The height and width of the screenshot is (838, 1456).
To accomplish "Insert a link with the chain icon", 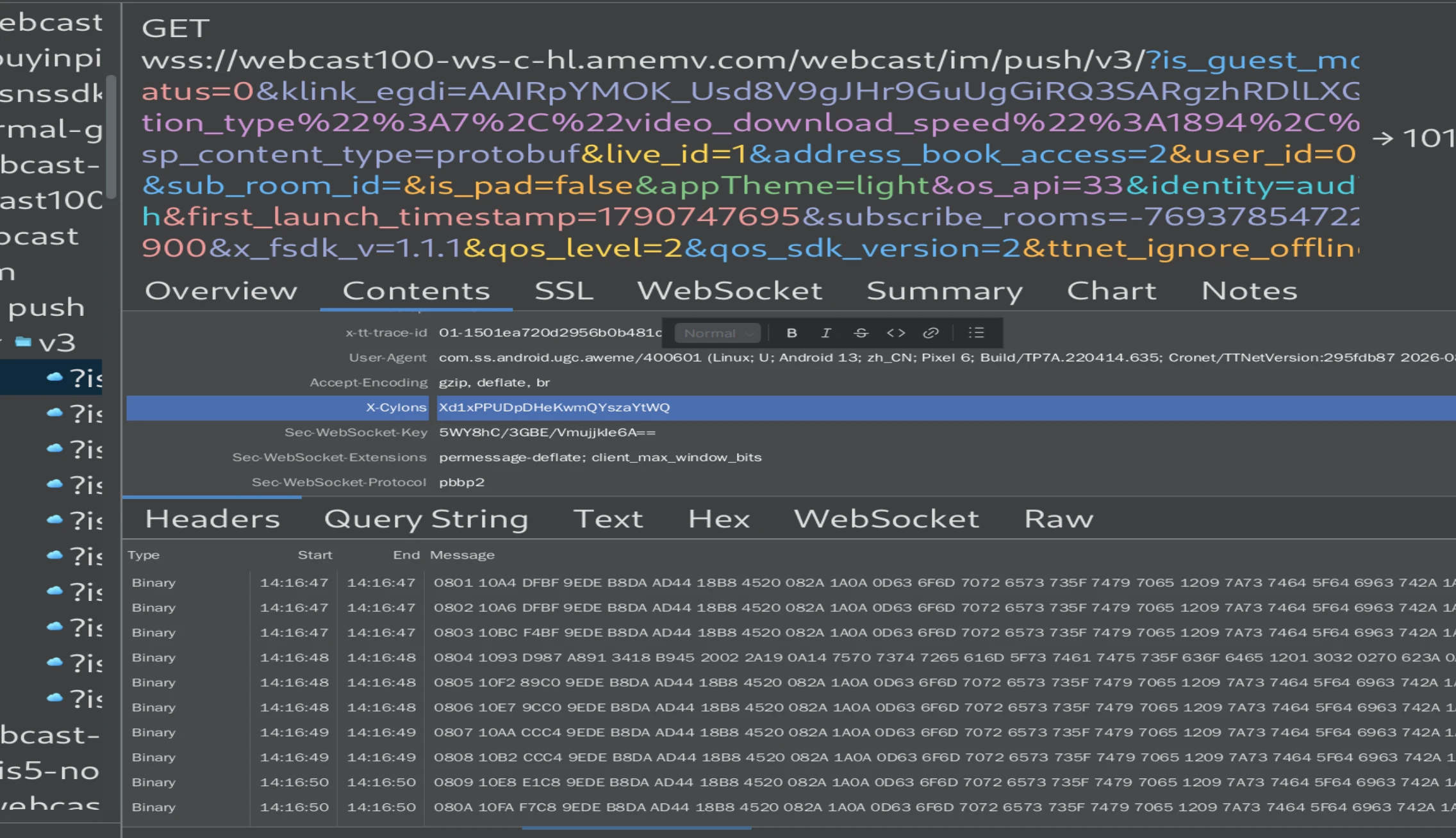I will pos(931,333).
